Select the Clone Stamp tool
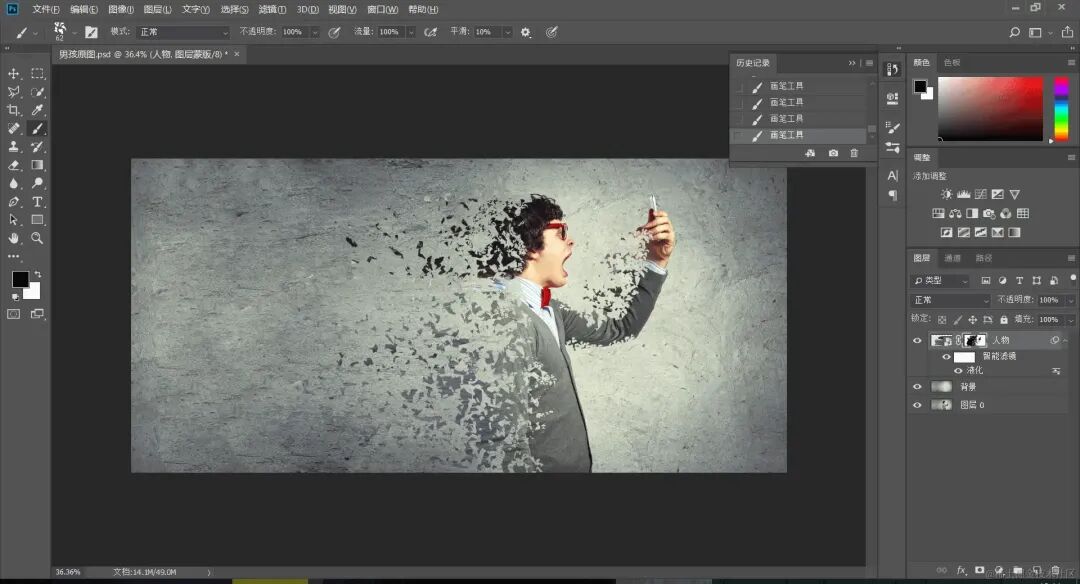Screen dimensions: 1080x584 click(14, 147)
